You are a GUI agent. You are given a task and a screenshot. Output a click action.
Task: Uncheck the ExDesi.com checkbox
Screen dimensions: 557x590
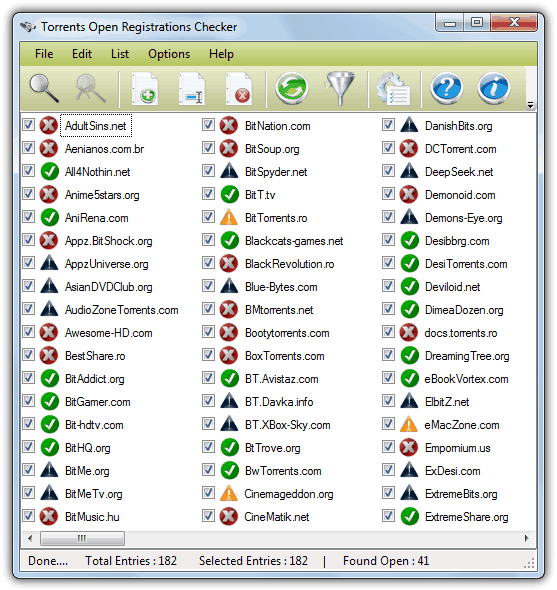coord(388,470)
